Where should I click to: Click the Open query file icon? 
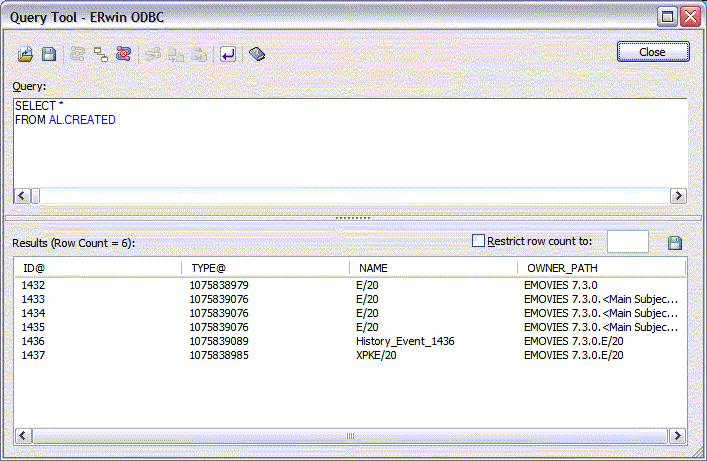click(x=27, y=54)
